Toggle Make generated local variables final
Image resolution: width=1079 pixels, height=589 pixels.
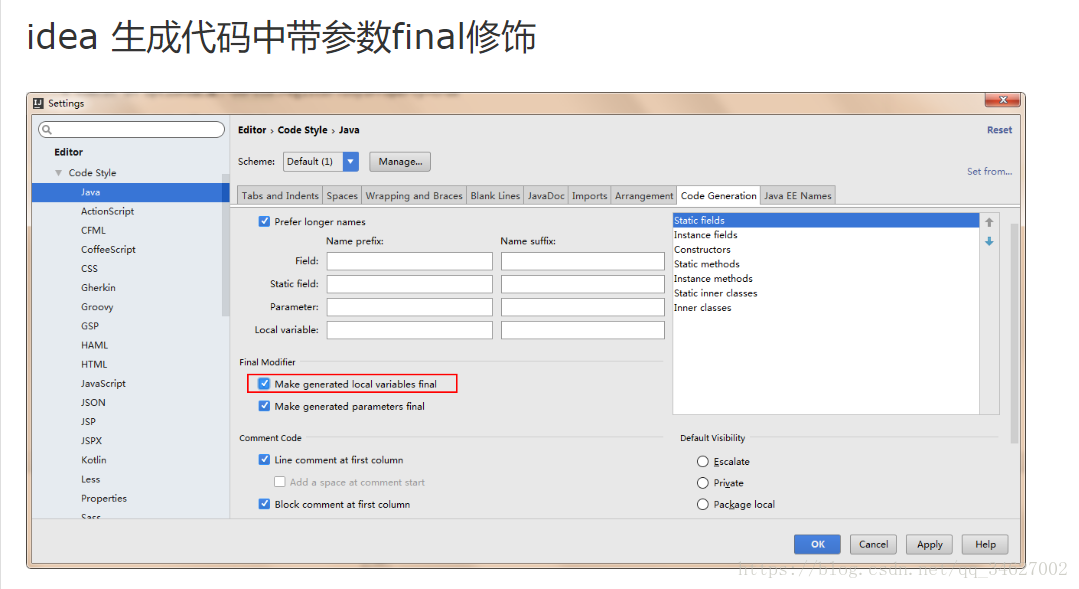pyautogui.click(x=264, y=384)
